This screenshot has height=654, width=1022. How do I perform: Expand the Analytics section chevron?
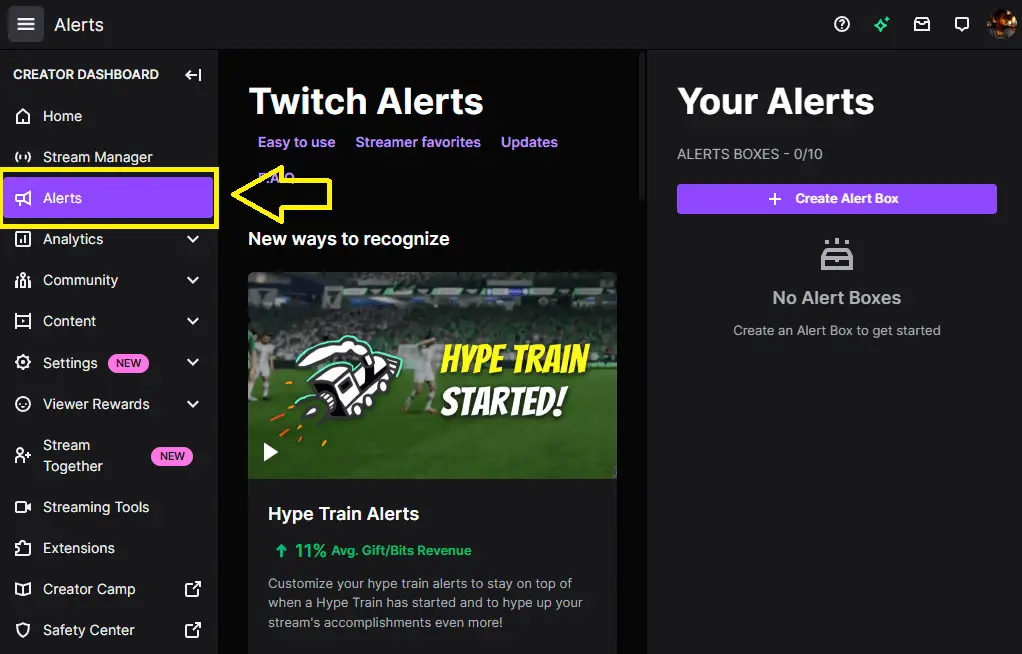click(193, 239)
